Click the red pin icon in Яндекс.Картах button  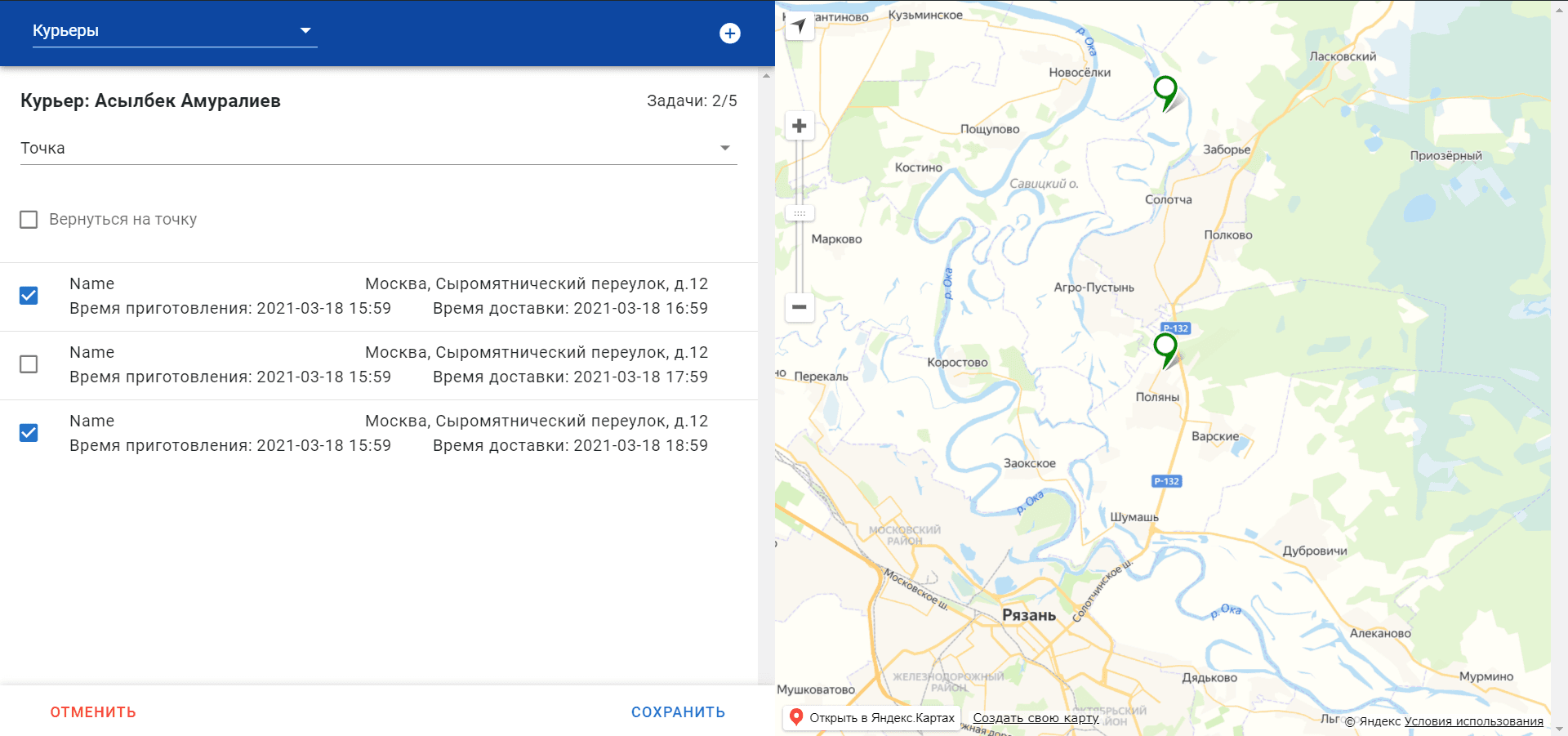coord(796,717)
